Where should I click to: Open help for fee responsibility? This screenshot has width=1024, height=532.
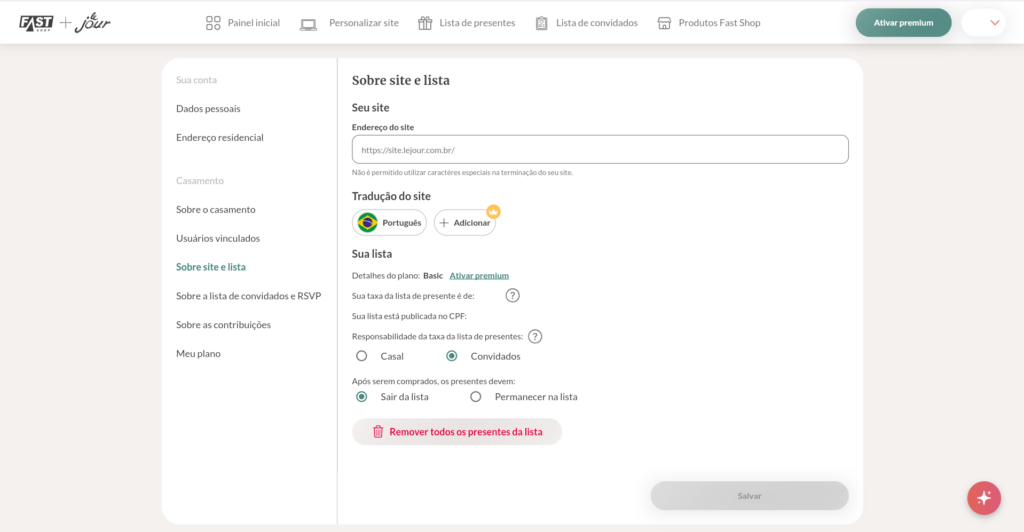pyautogui.click(x=535, y=336)
